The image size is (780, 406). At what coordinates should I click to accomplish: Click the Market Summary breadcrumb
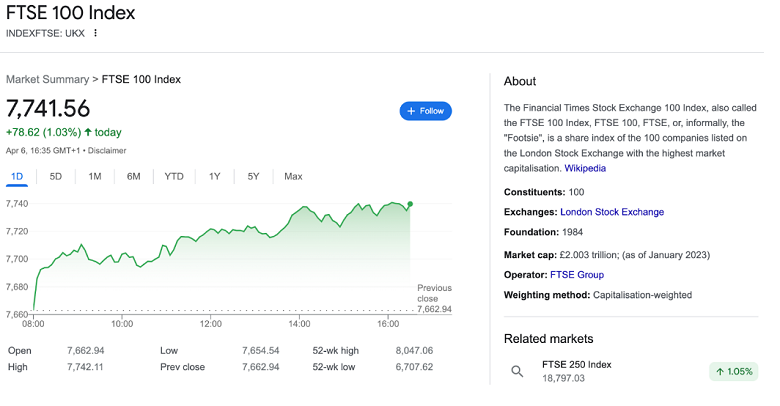click(47, 79)
